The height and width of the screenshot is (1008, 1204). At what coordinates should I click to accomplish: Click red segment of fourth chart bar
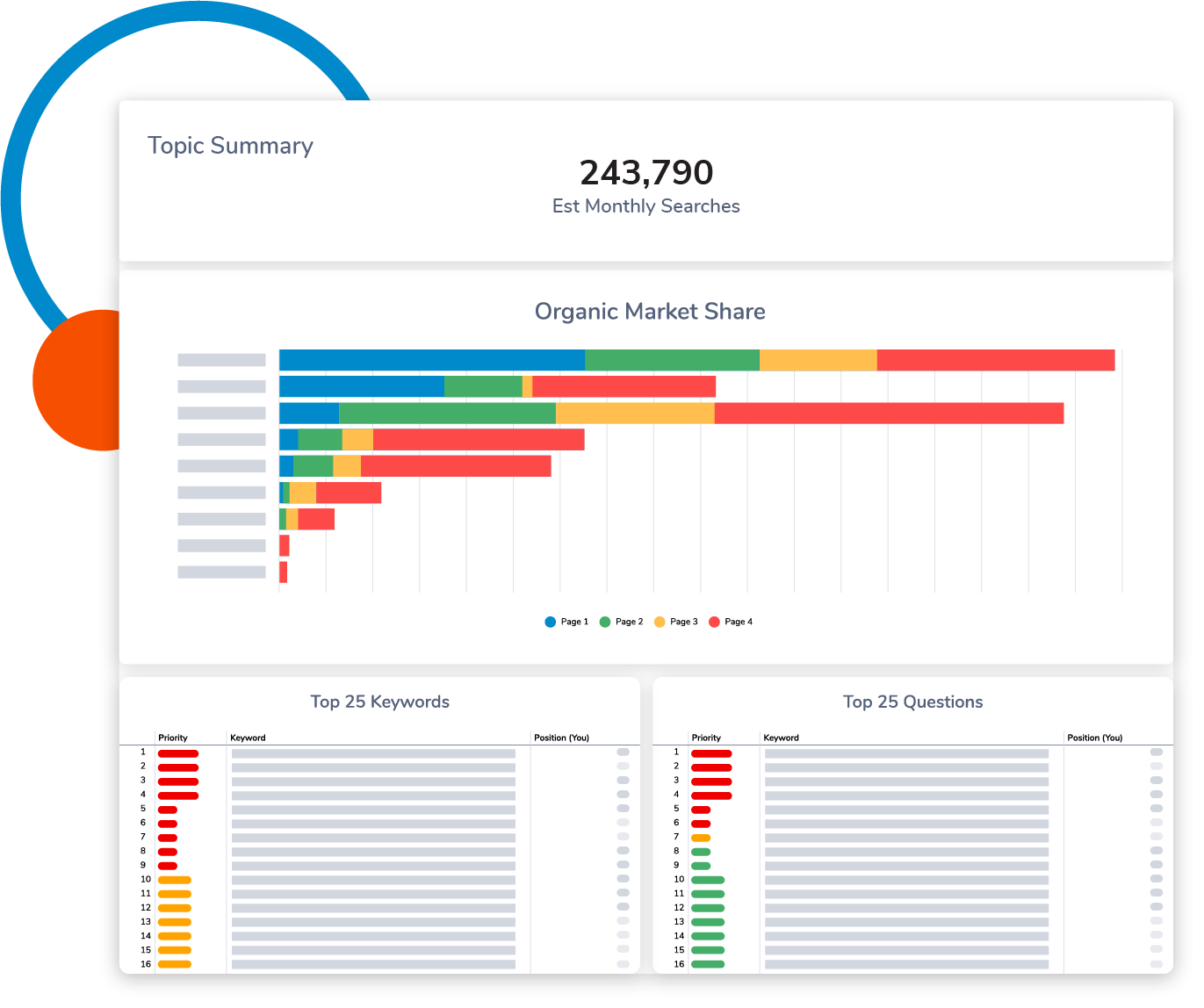point(479,440)
